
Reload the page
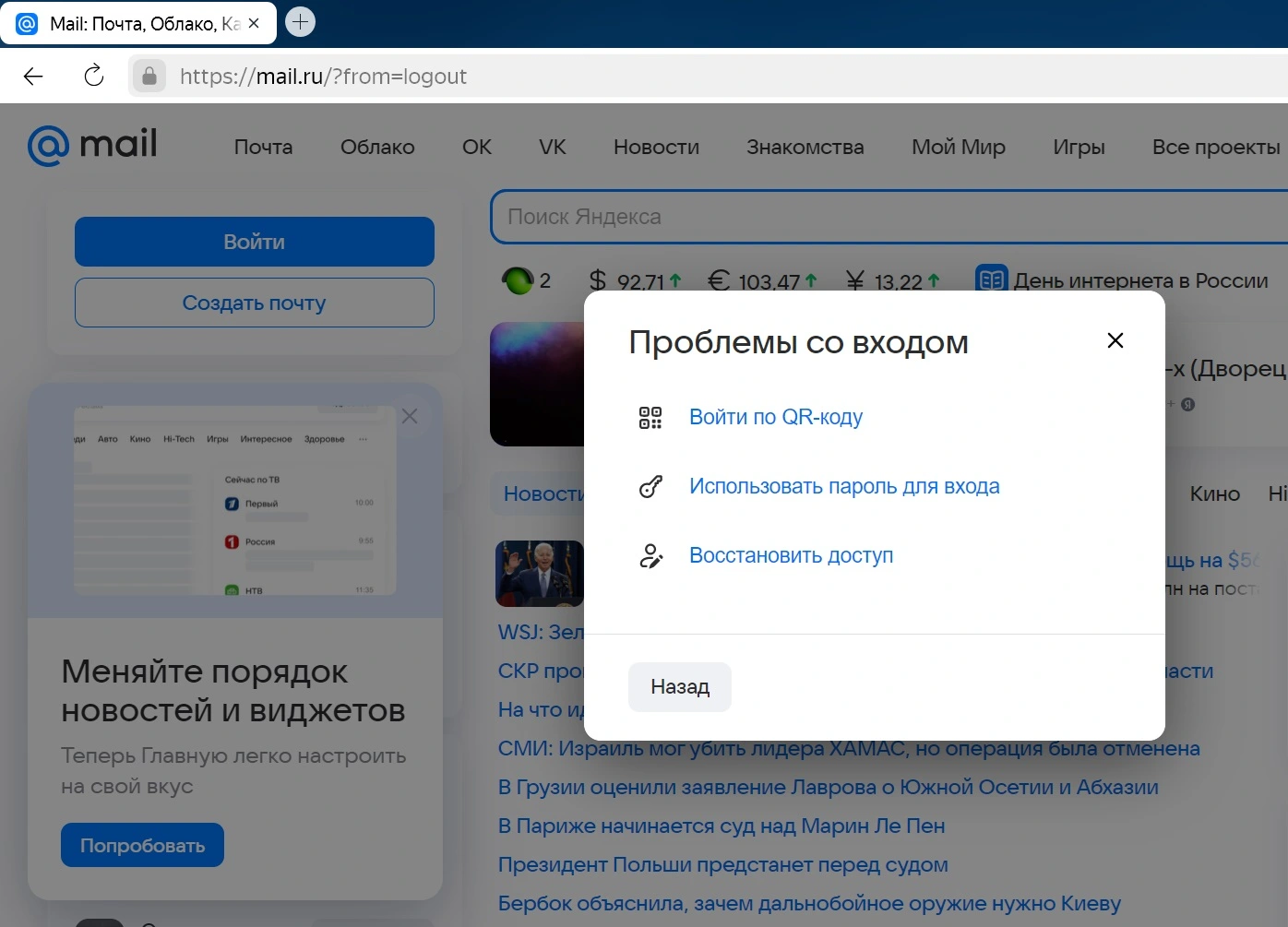(x=93, y=77)
